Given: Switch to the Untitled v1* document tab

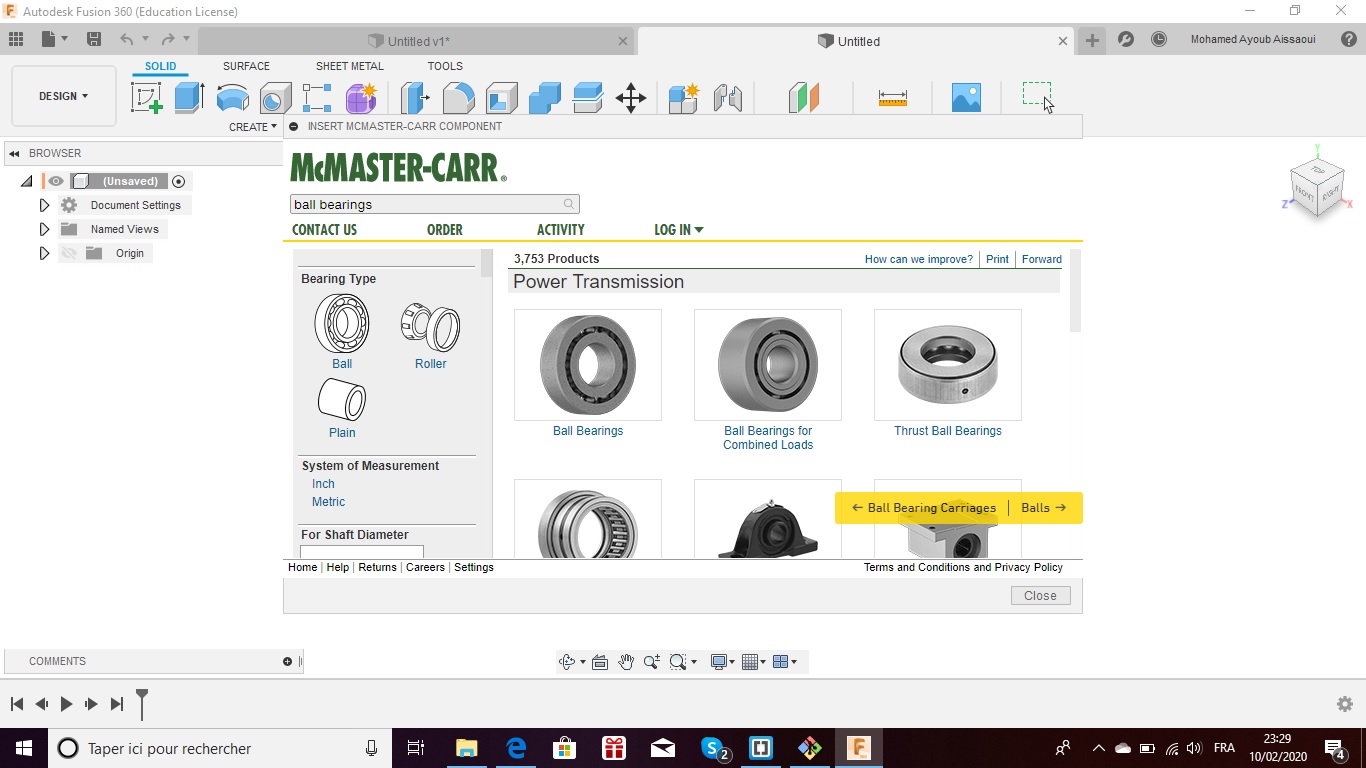Looking at the screenshot, I should pos(416,41).
